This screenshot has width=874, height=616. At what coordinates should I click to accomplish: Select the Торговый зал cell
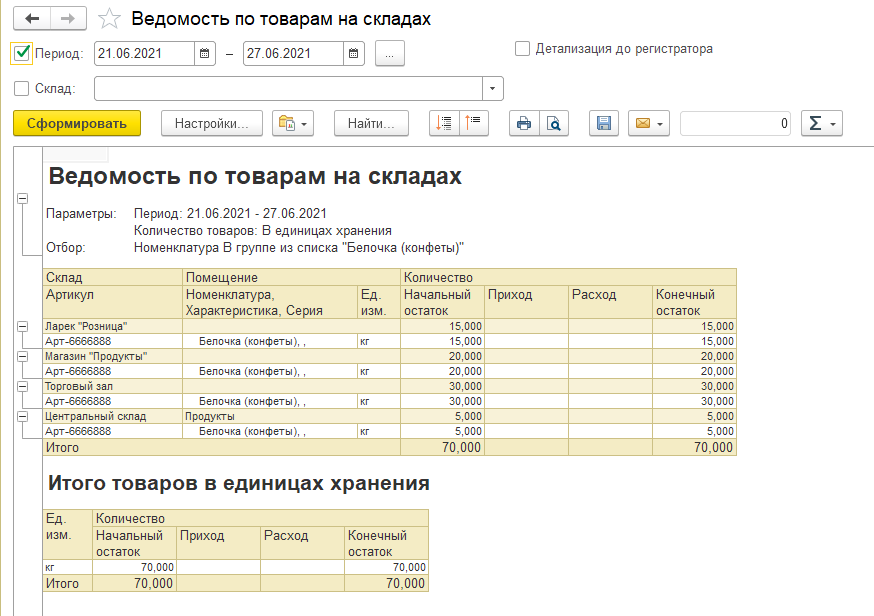113,386
